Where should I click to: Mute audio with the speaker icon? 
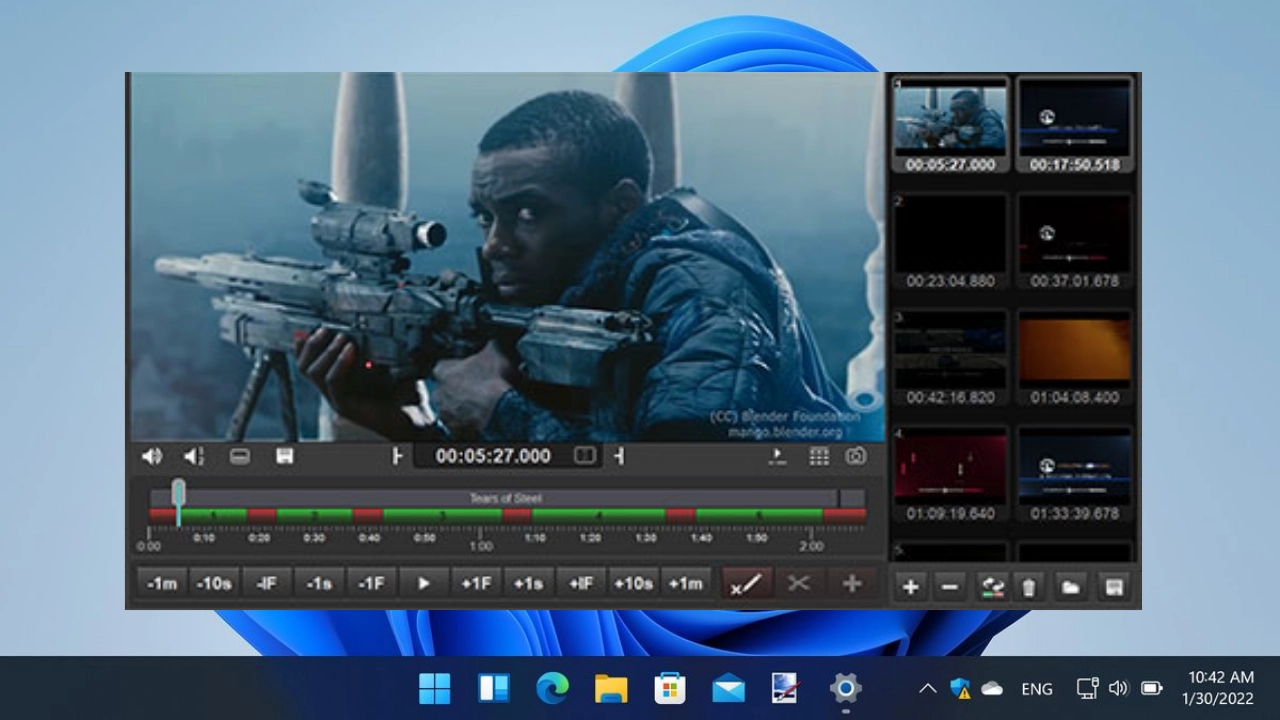152,456
